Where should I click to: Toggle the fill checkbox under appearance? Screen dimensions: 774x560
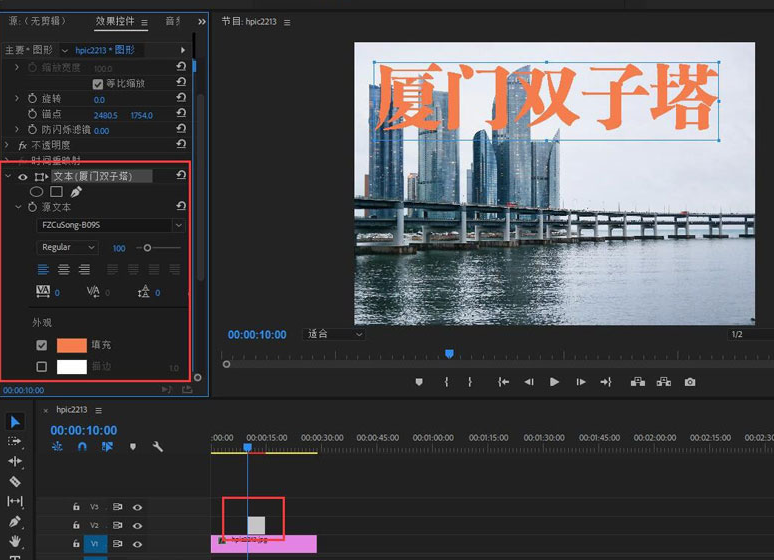coord(41,345)
